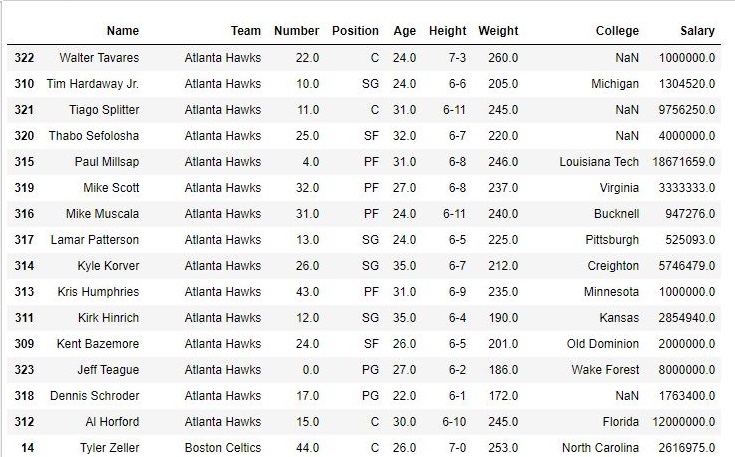Click the Position column header
This screenshot has height=457, width=735.
(355, 31)
